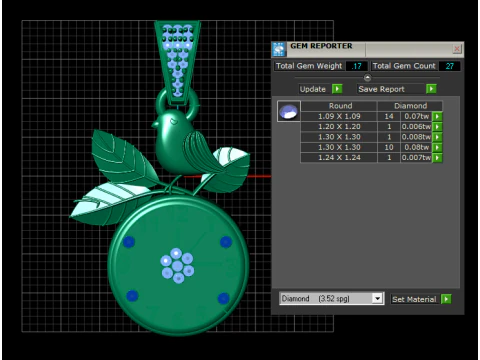Click green arrow for 1.24 X 1.24 row

(437, 158)
